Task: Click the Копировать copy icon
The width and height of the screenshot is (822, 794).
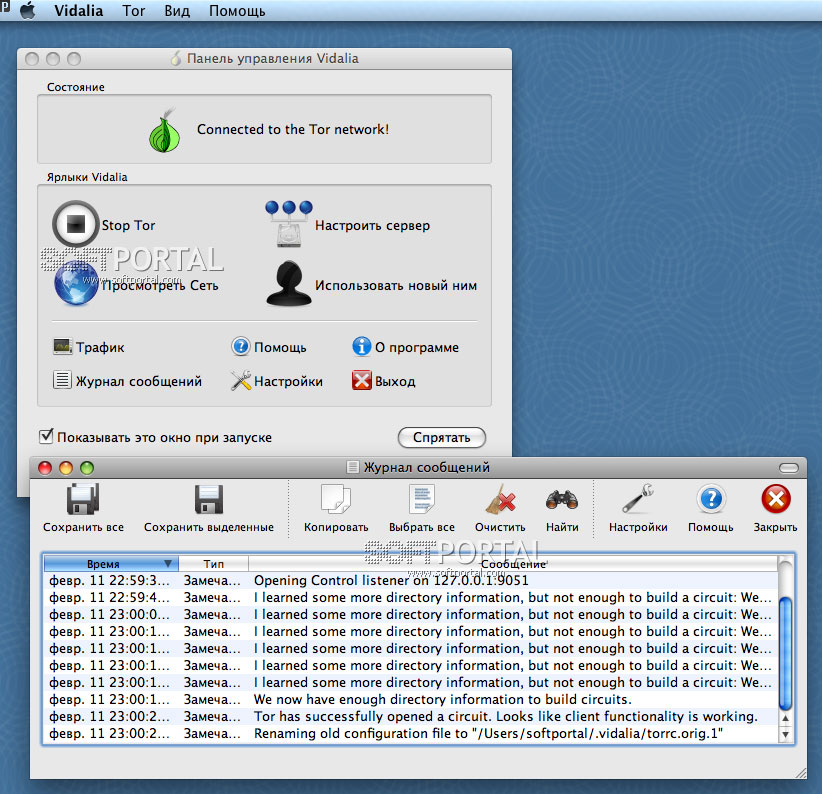Action: coord(336,499)
